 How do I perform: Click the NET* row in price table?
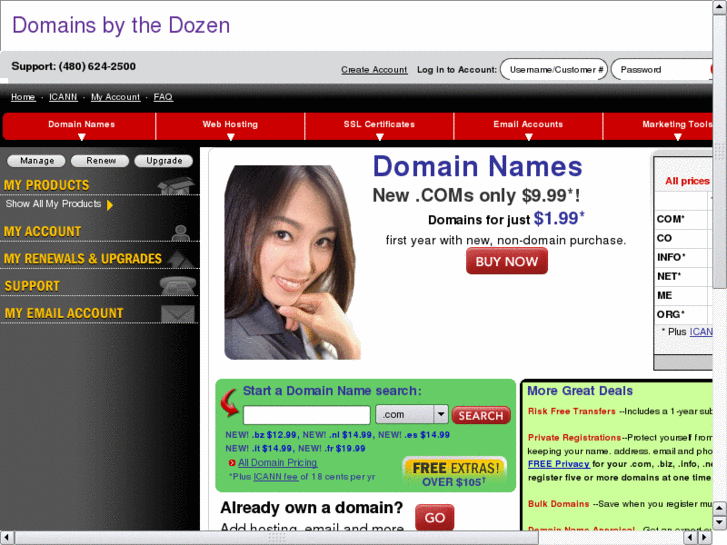[684, 276]
